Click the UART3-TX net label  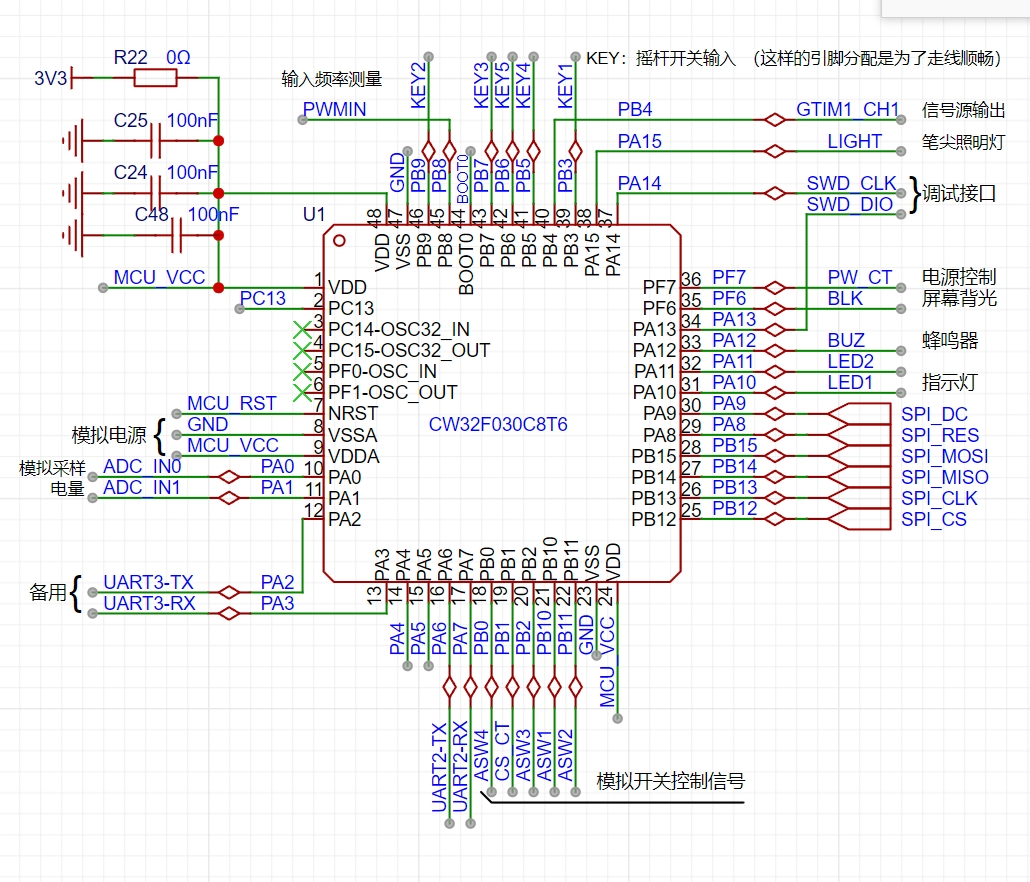point(148,583)
